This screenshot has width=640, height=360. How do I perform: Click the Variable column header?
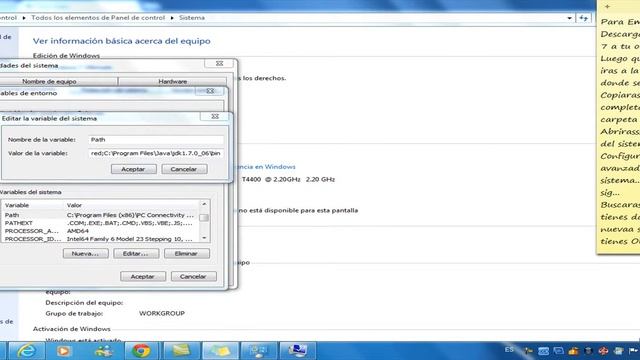[x=33, y=205]
